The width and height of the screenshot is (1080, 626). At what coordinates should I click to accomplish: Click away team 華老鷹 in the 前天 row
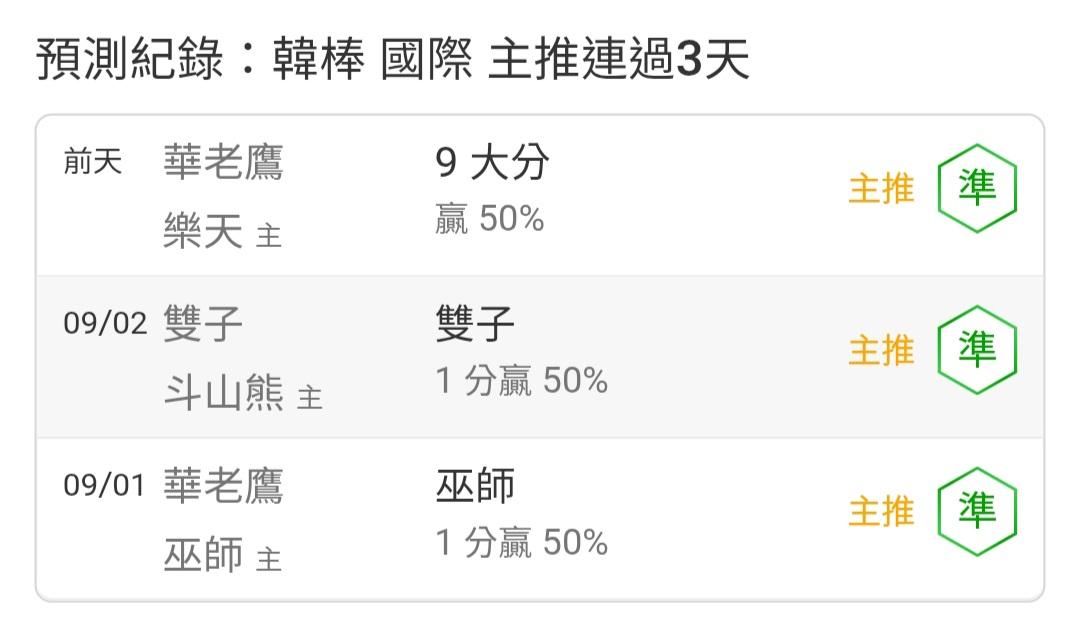pyautogui.click(x=223, y=163)
